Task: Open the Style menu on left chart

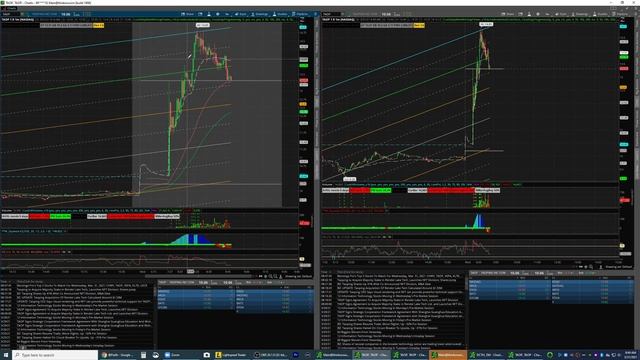Action: point(241,14)
